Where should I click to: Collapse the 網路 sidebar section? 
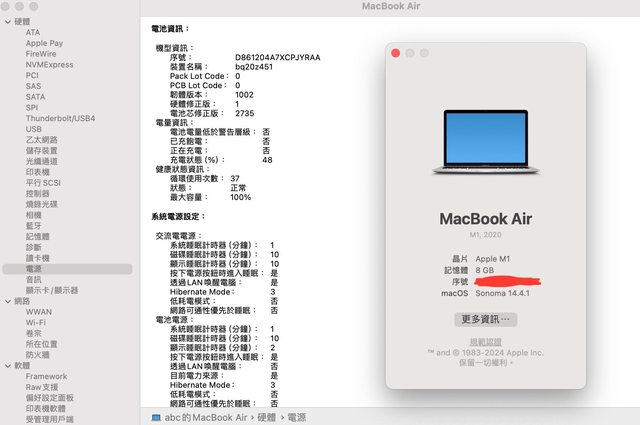6,301
